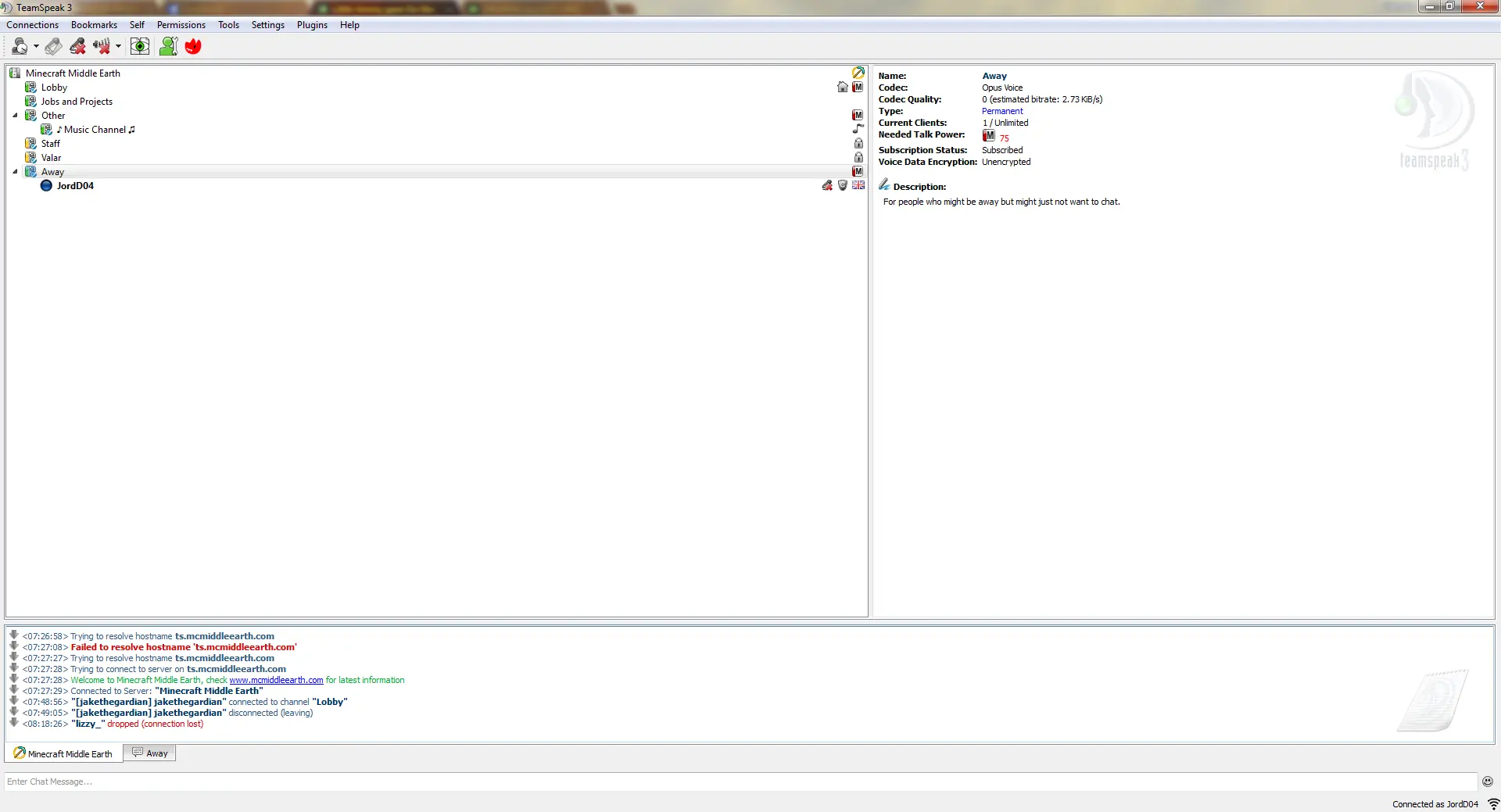Click JordD04's shield server group icon
Image resolution: width=1501 pixels, height=812 pixels.
click(843, 186)
